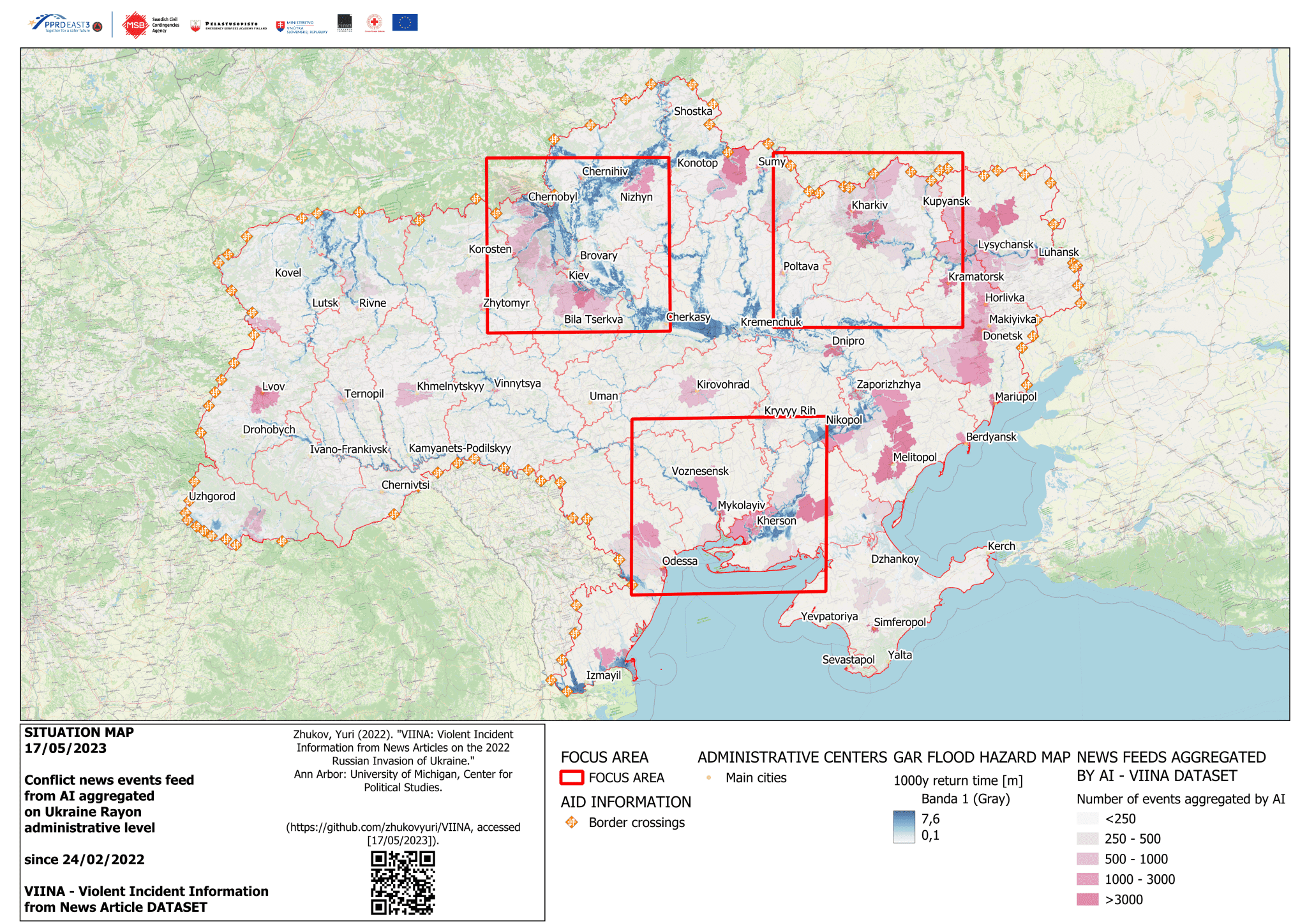Toggle the >3000 events legend category
Screen dimensions: 1307x924
1086,900
